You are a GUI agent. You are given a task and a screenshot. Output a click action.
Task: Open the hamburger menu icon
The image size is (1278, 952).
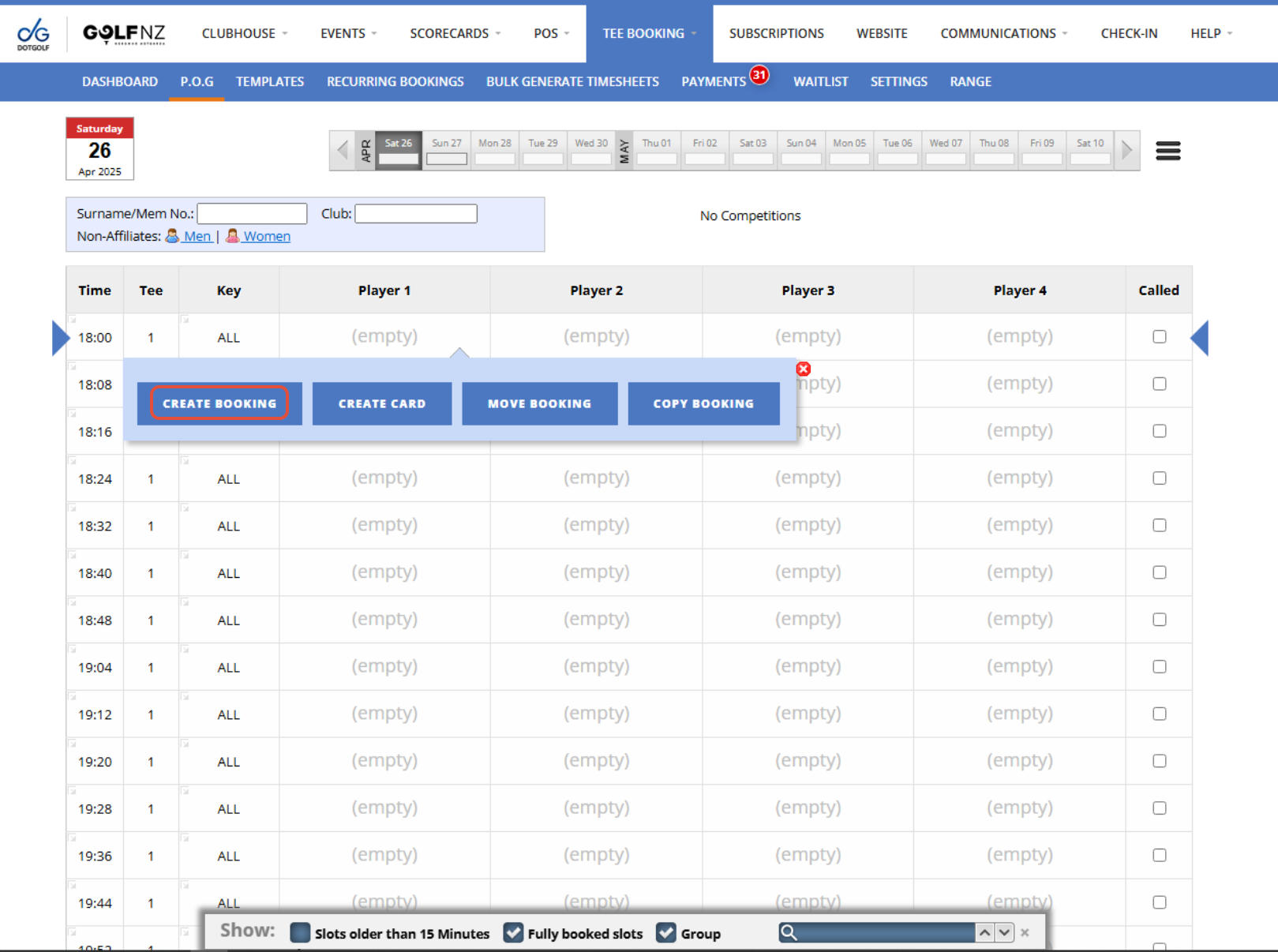coord(1167,151)
